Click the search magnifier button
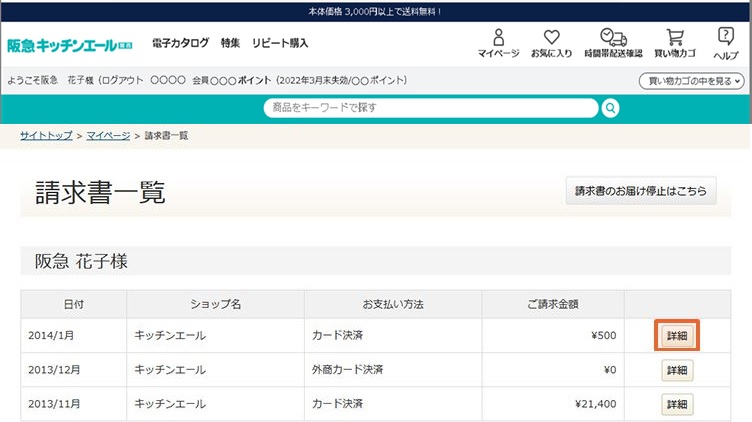 (610, 108)
